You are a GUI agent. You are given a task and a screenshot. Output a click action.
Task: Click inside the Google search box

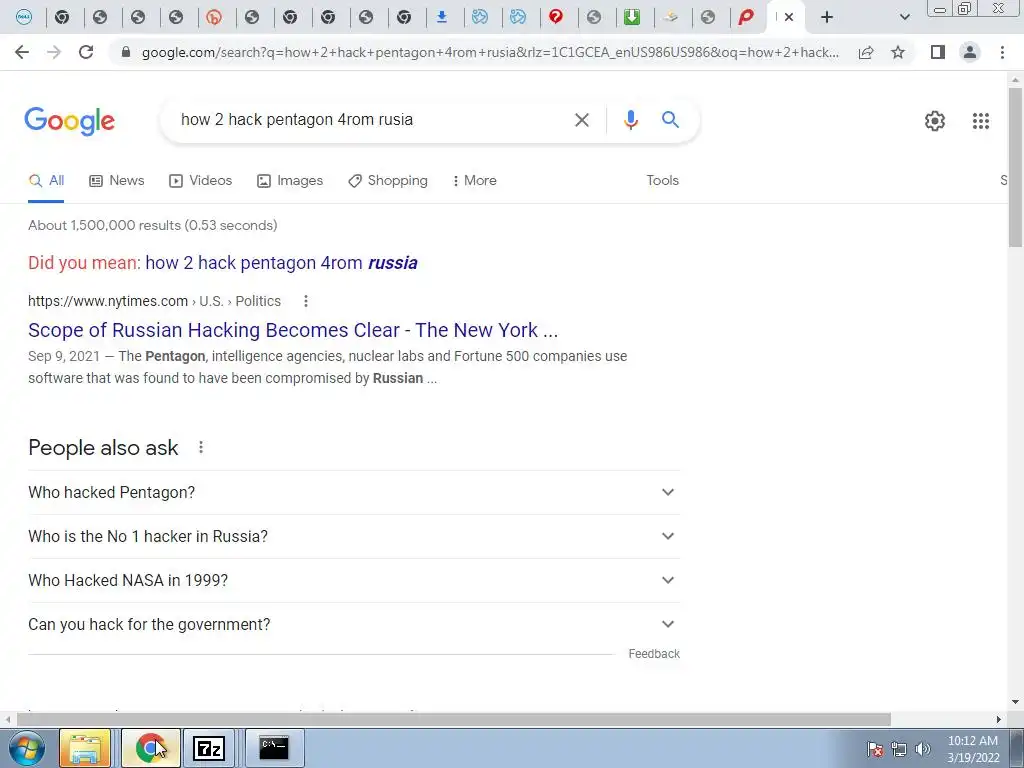(369, 120)
